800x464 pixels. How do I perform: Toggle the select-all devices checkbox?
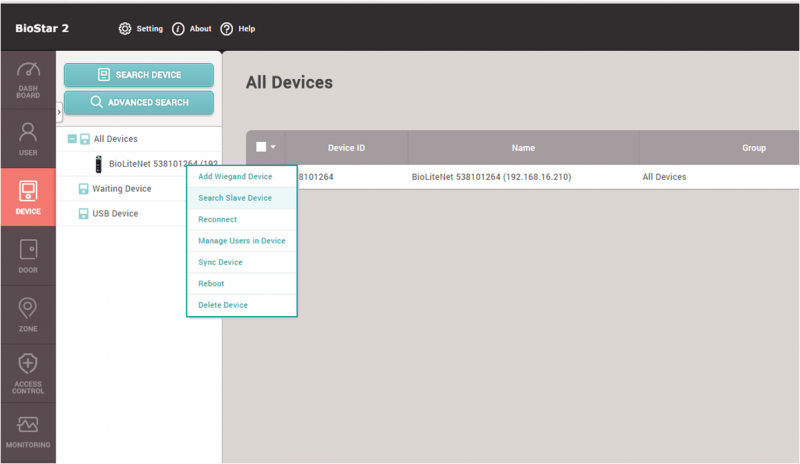click(x=261, y=147)
